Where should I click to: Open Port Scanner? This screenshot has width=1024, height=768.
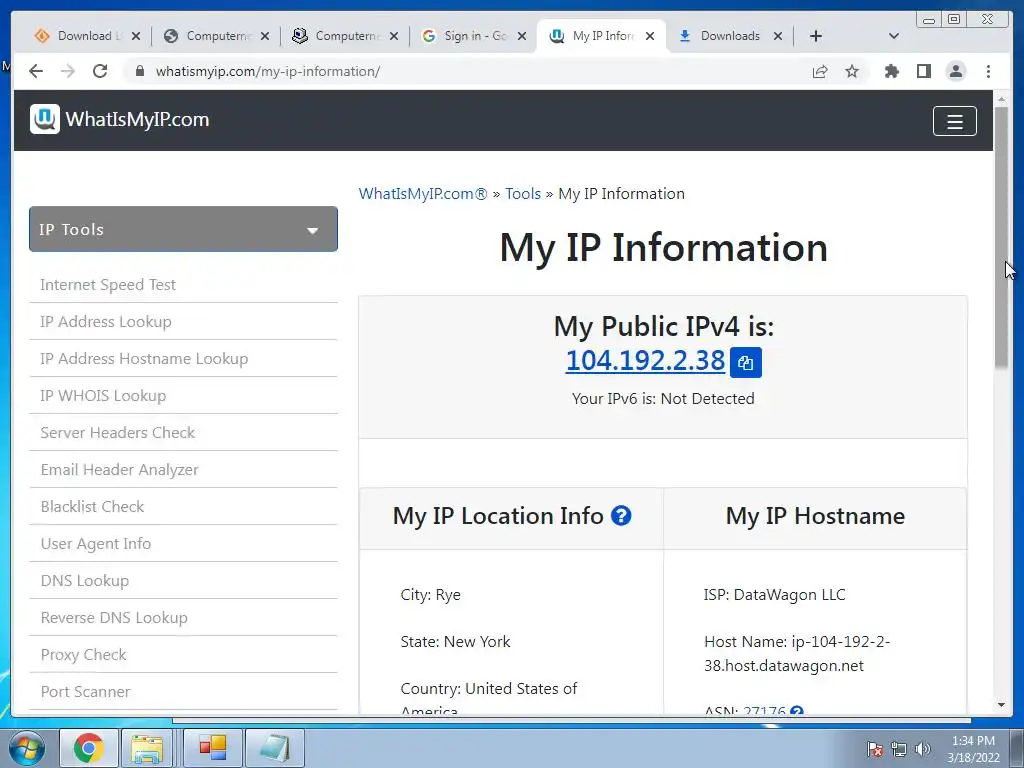tap(85, 692)
